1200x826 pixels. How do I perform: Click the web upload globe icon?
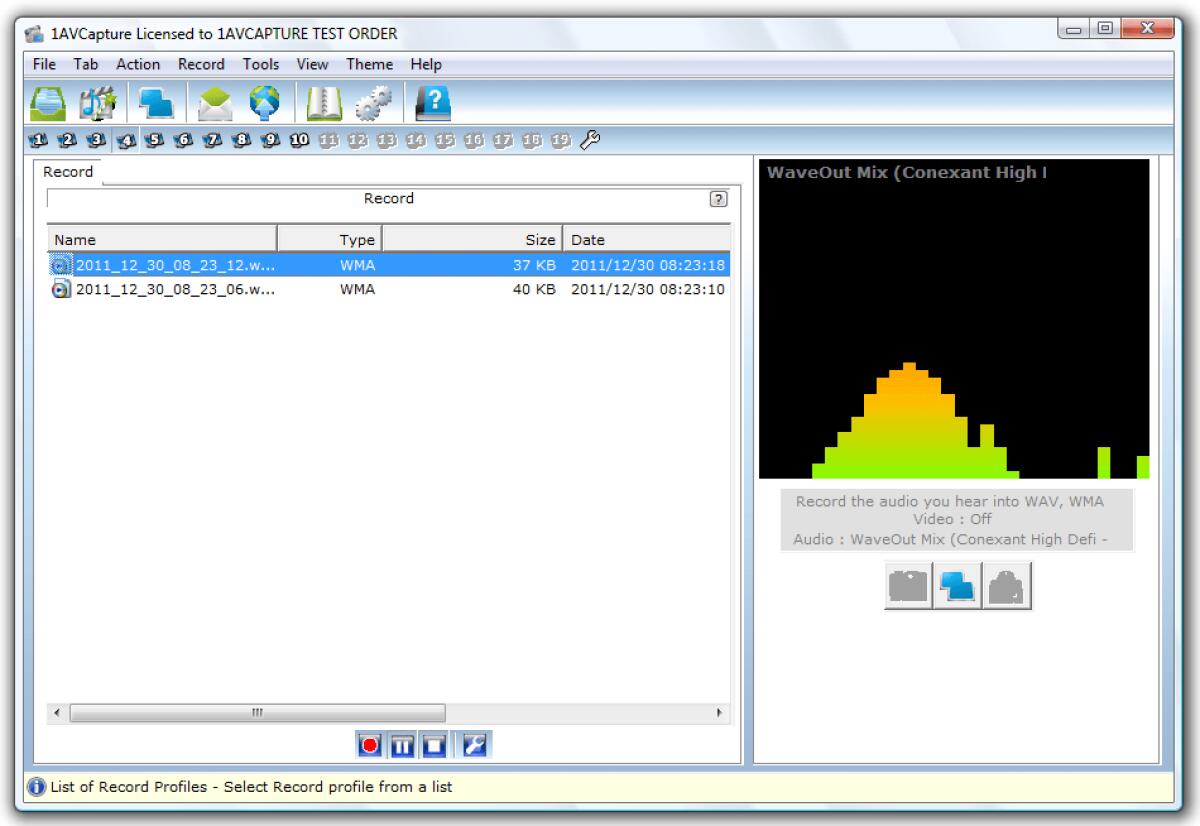[x=265, y=102]
